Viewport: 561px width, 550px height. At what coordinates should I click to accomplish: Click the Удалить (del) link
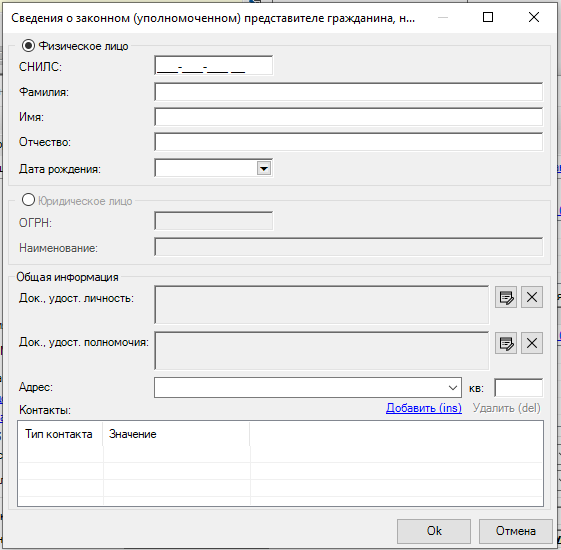506,408
